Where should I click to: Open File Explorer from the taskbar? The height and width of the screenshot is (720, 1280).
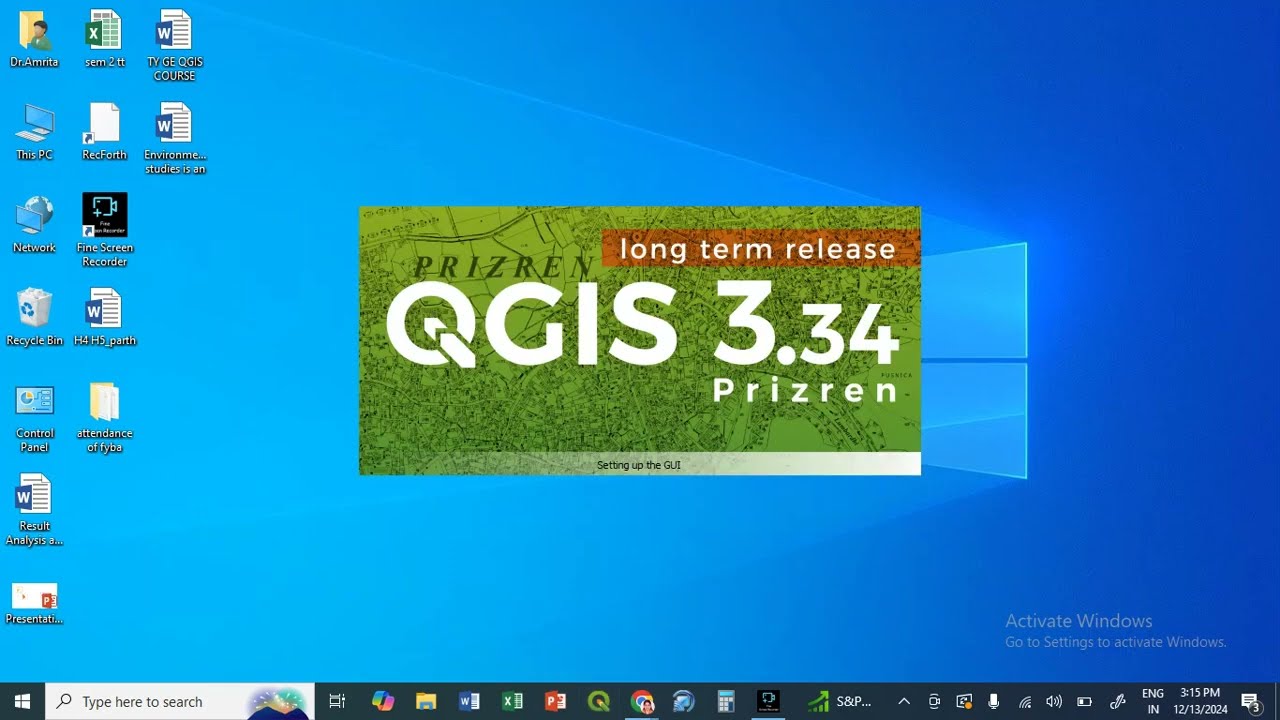[426, 701]
